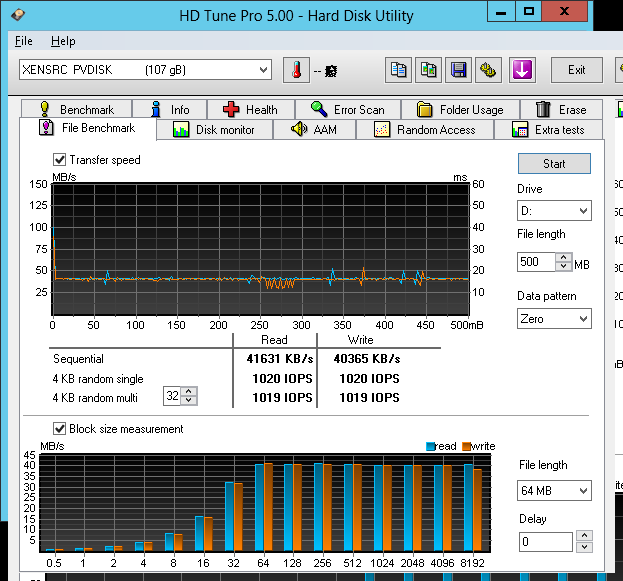Uncheck the Block size measurement checkbox
This screenshot has width=623, height=581.
coord(60,429)
